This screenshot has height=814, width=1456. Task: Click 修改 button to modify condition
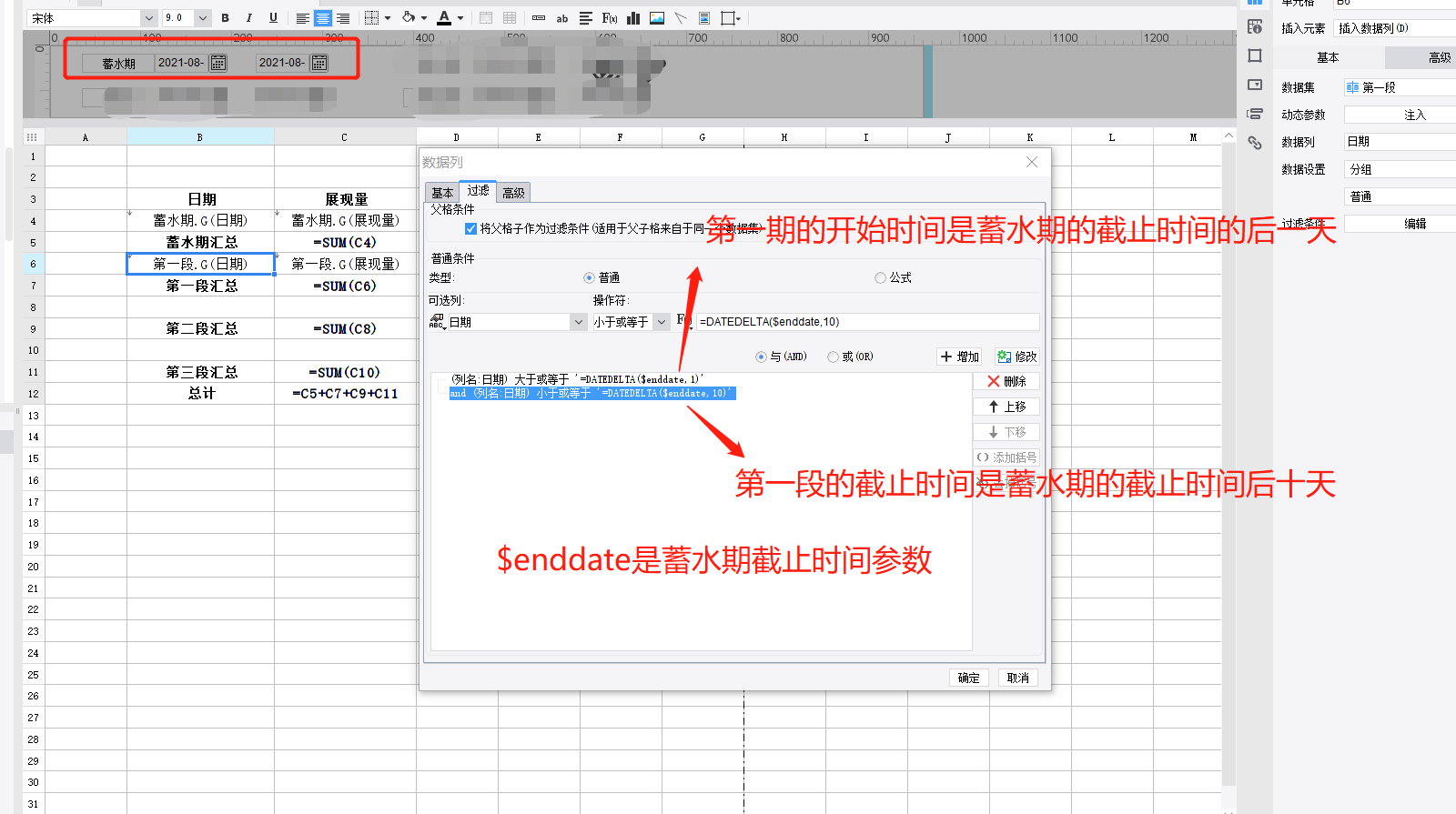point(1016,357)
